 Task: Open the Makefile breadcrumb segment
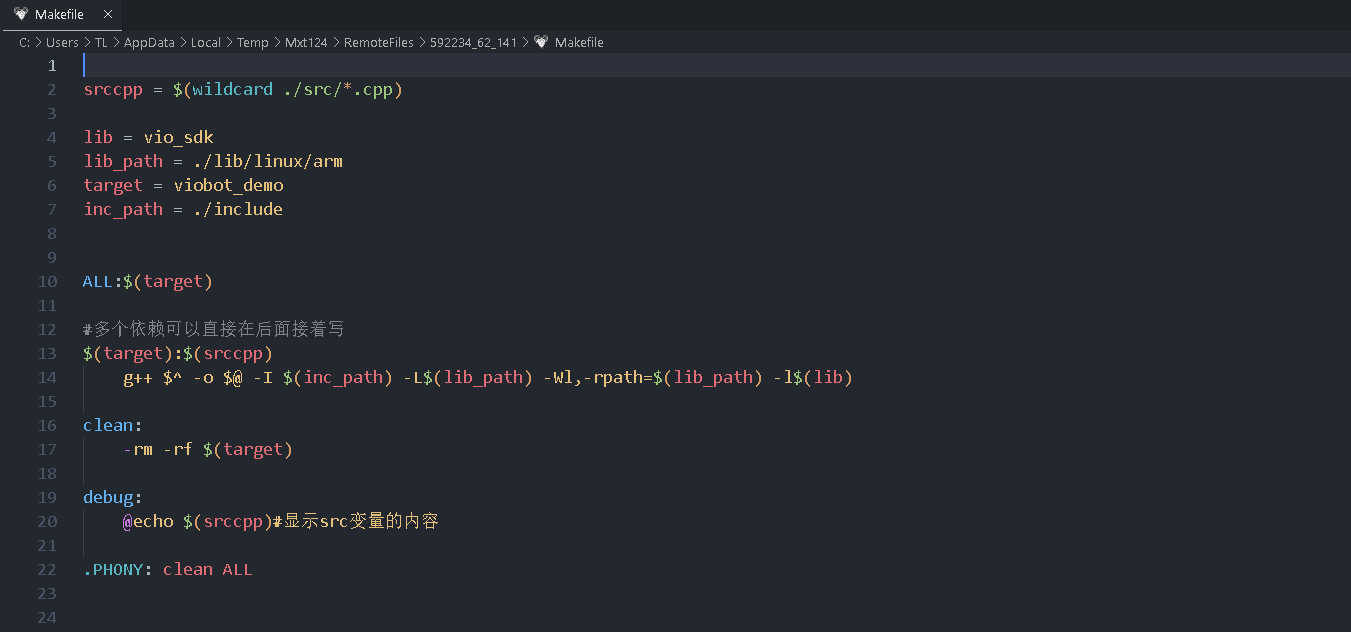[x=579, y=43]
